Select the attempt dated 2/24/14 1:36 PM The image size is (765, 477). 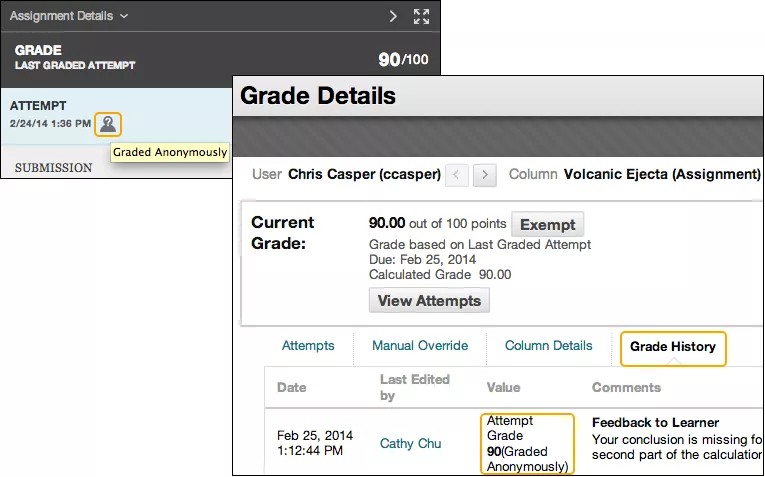(48, 114)
